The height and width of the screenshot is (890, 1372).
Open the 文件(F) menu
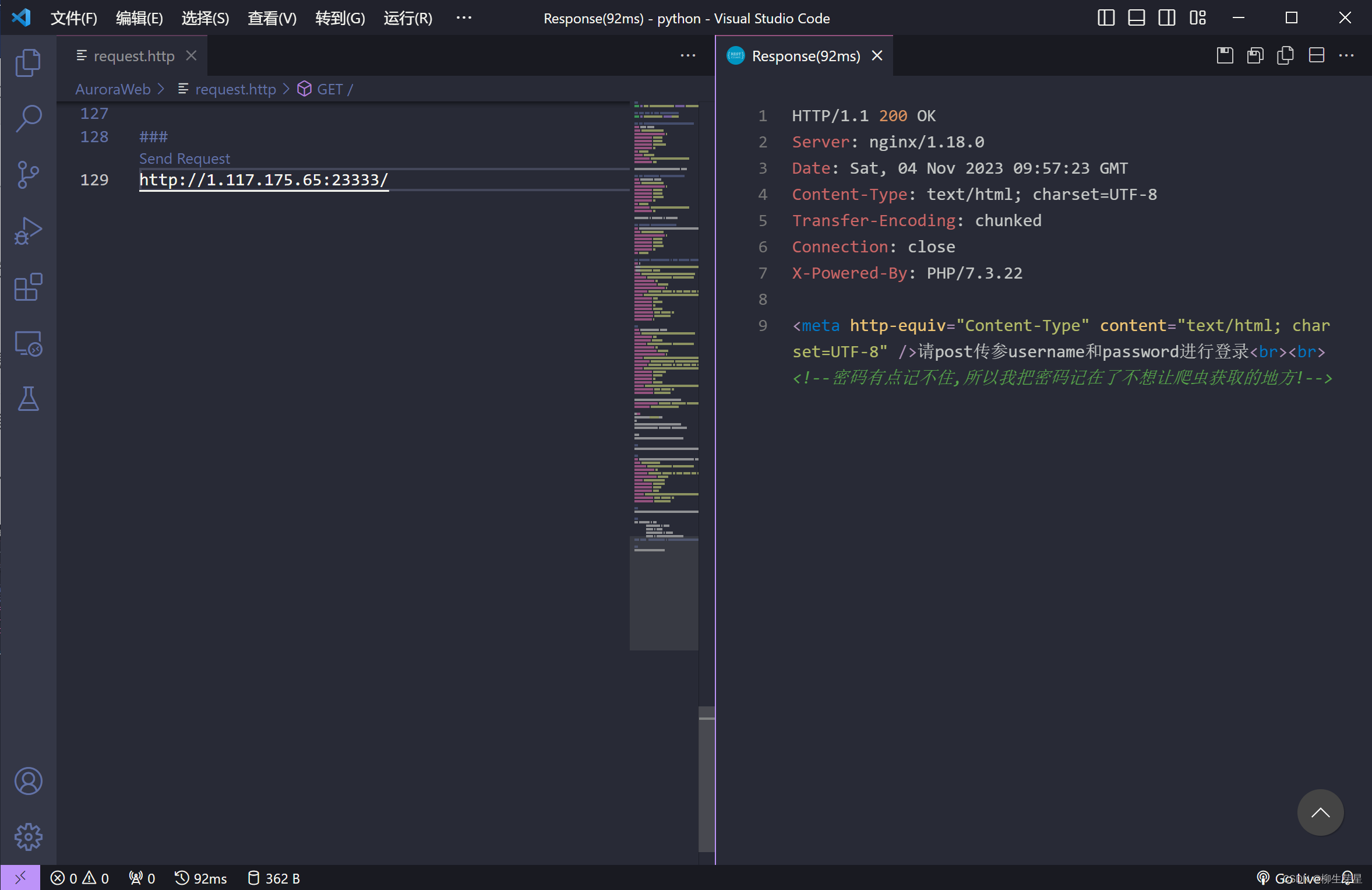(x=73, y=18)
